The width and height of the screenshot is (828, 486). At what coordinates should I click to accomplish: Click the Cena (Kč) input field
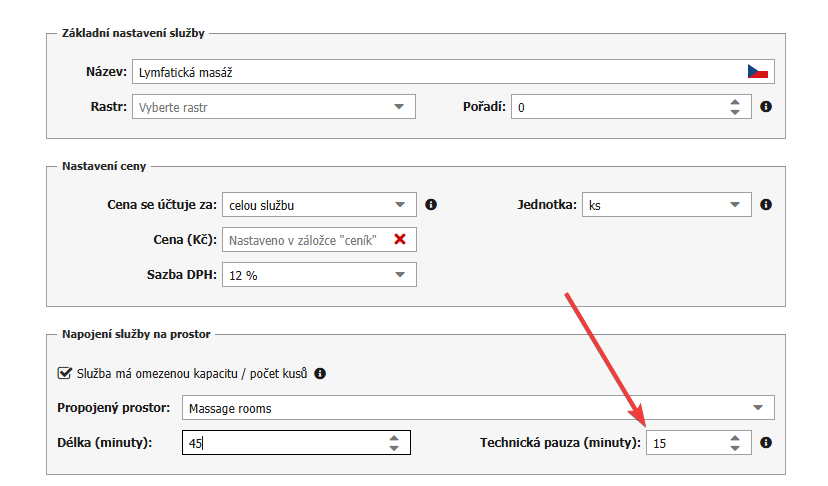305,240
